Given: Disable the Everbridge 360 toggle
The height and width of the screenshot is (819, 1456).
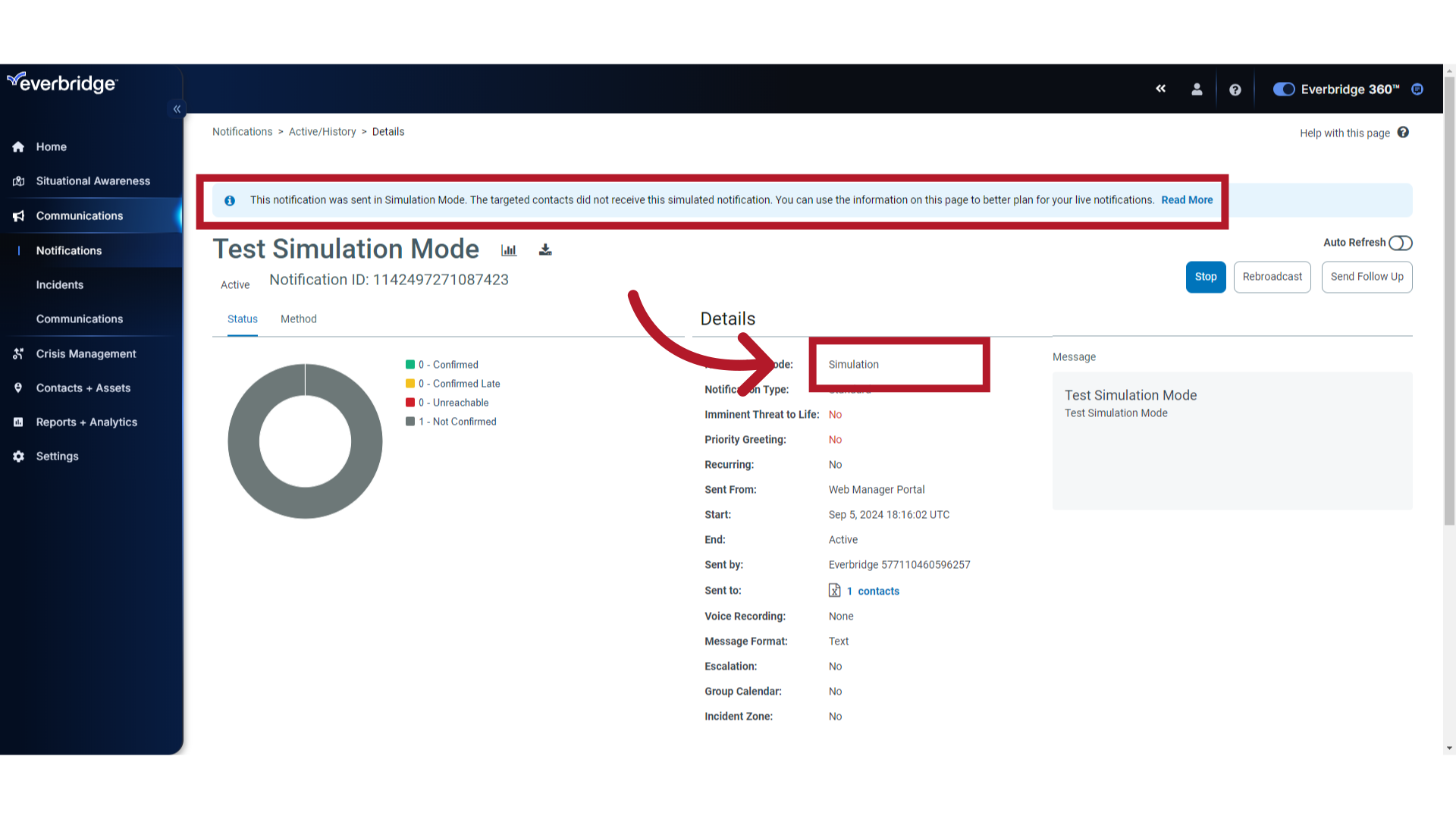Looking at the screenshot, I should coord(1283,89).
